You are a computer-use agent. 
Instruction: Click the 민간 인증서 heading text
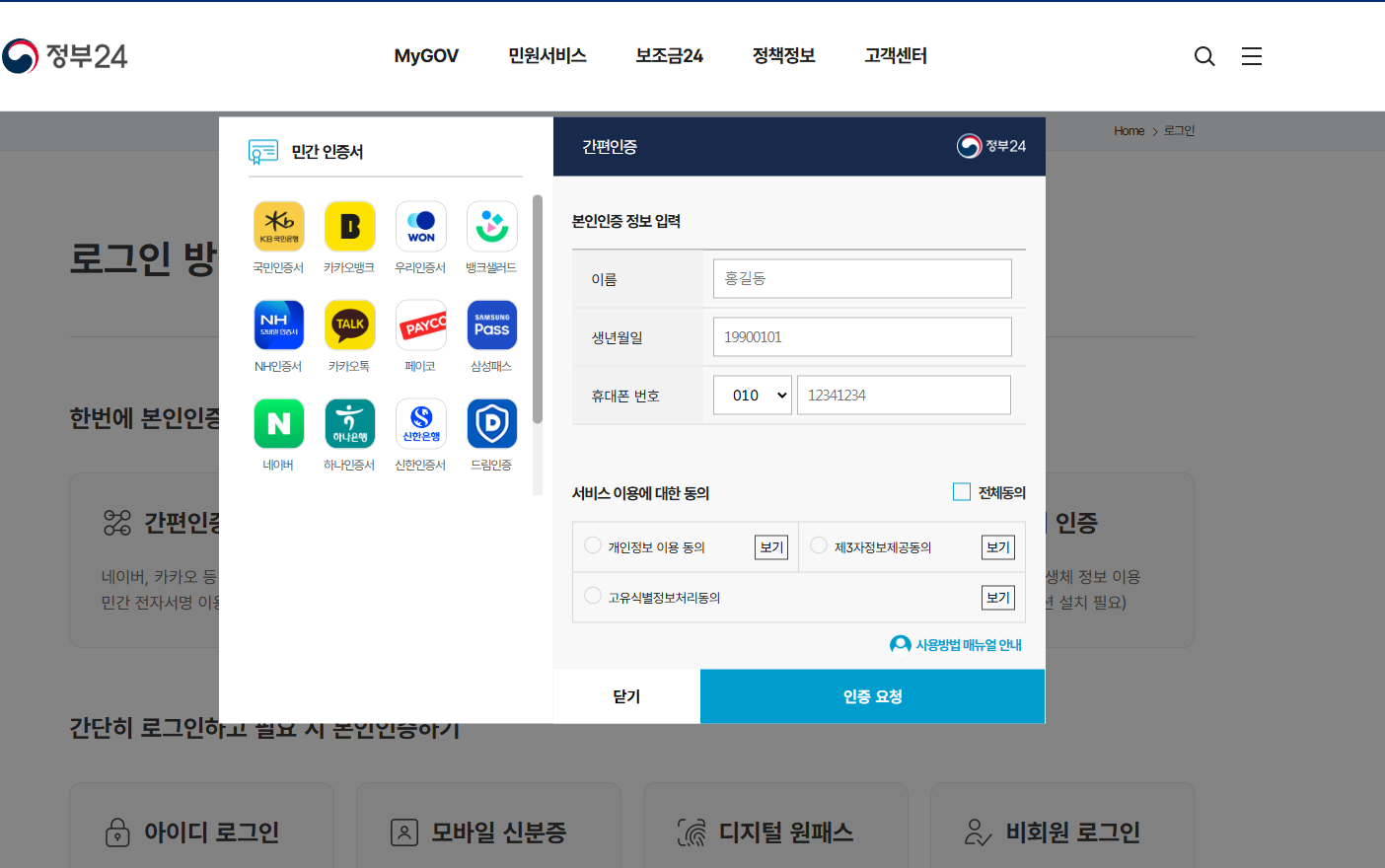328,152
